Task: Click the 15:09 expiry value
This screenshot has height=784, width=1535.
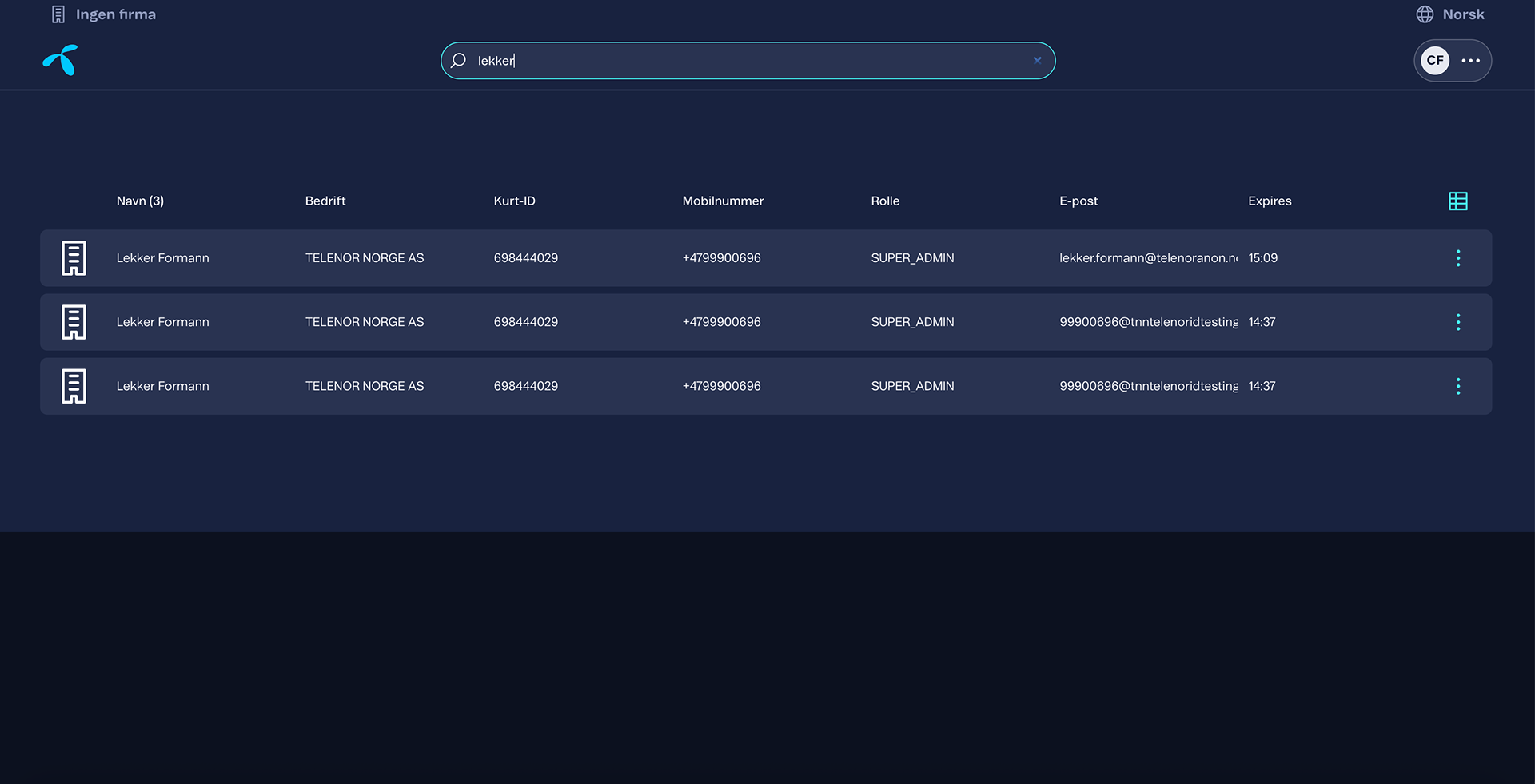Action: [x=1263, y=258]
